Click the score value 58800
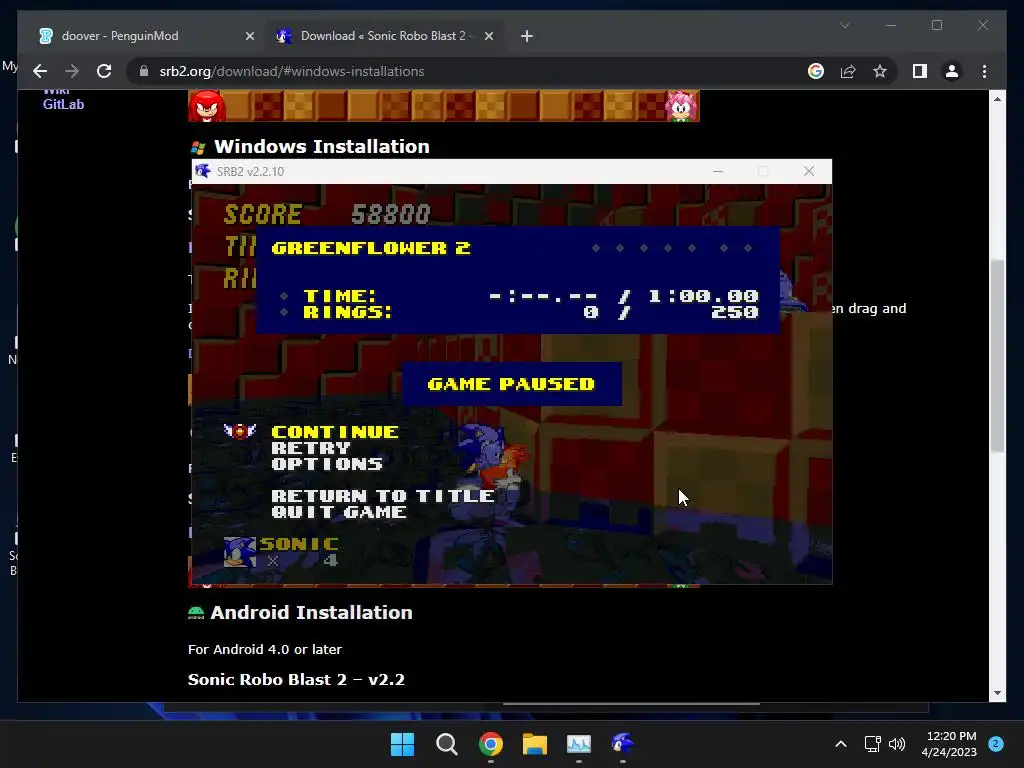This screenshot has width=1024, height=768. tap(391, 214)
